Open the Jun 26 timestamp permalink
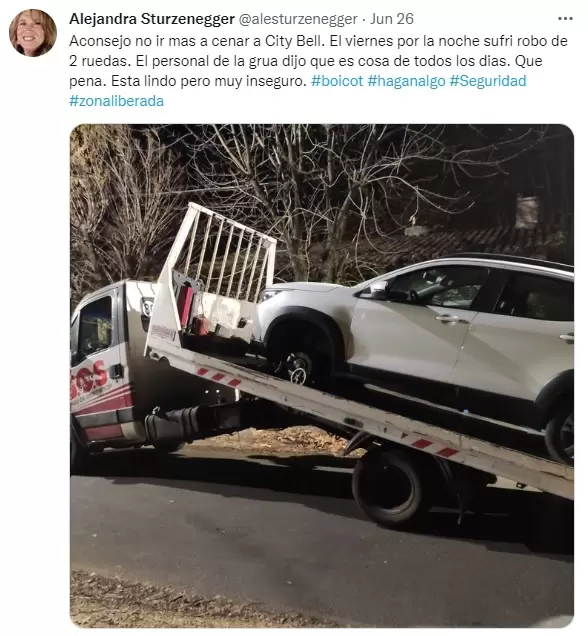Screen dimensions: 588x636 (x=392, y=19)
